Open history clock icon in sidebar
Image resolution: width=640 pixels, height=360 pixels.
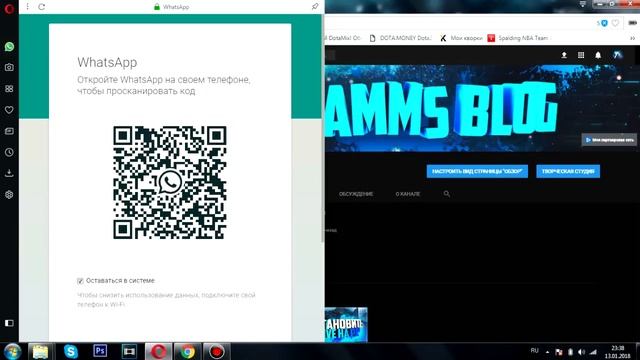tap(9, 152)
